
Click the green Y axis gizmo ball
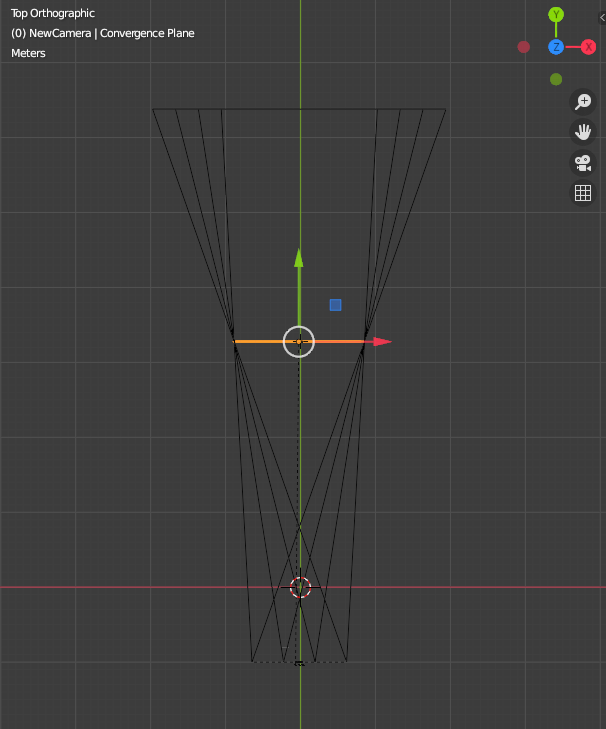click(x=556, y=14)
